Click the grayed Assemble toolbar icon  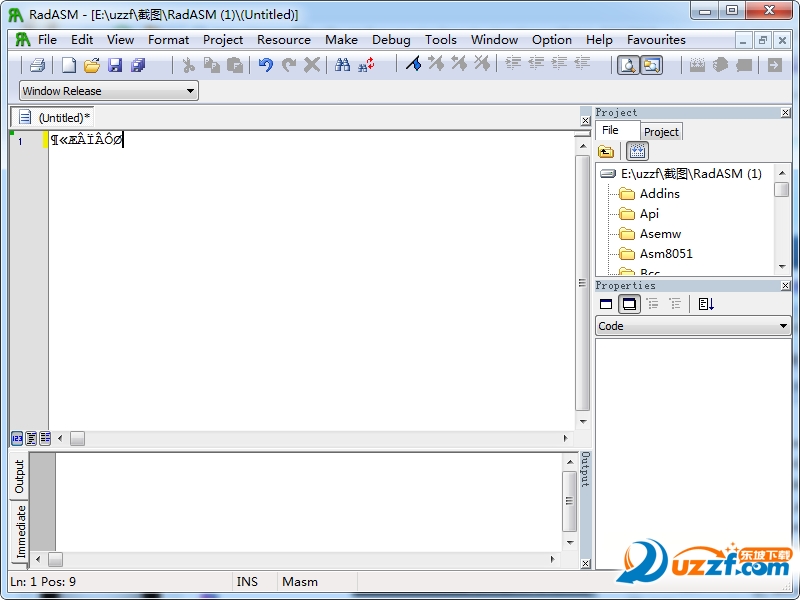(697, 65)
